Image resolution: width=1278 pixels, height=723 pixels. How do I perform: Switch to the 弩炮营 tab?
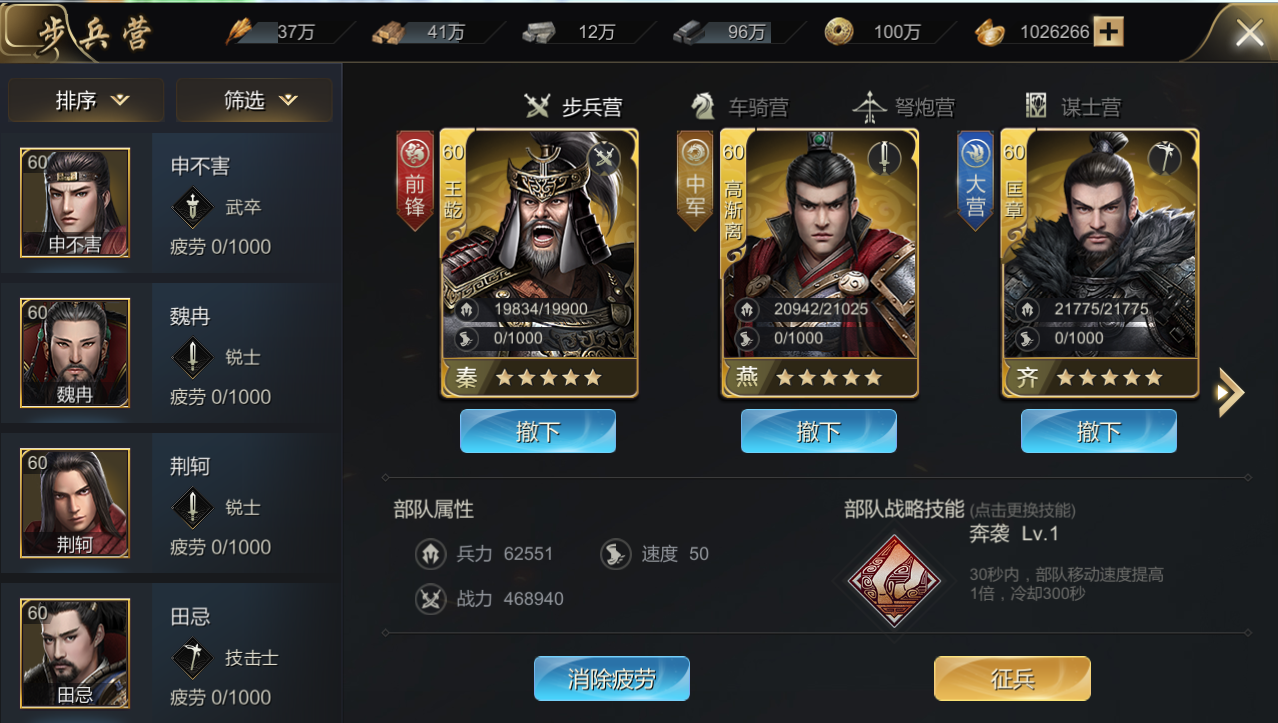(x=903, y=106)
